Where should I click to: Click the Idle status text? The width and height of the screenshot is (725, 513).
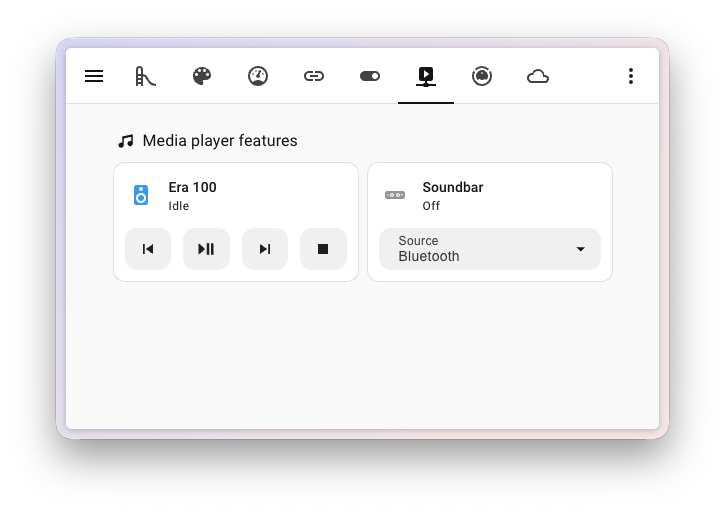(x=178, y=206)
